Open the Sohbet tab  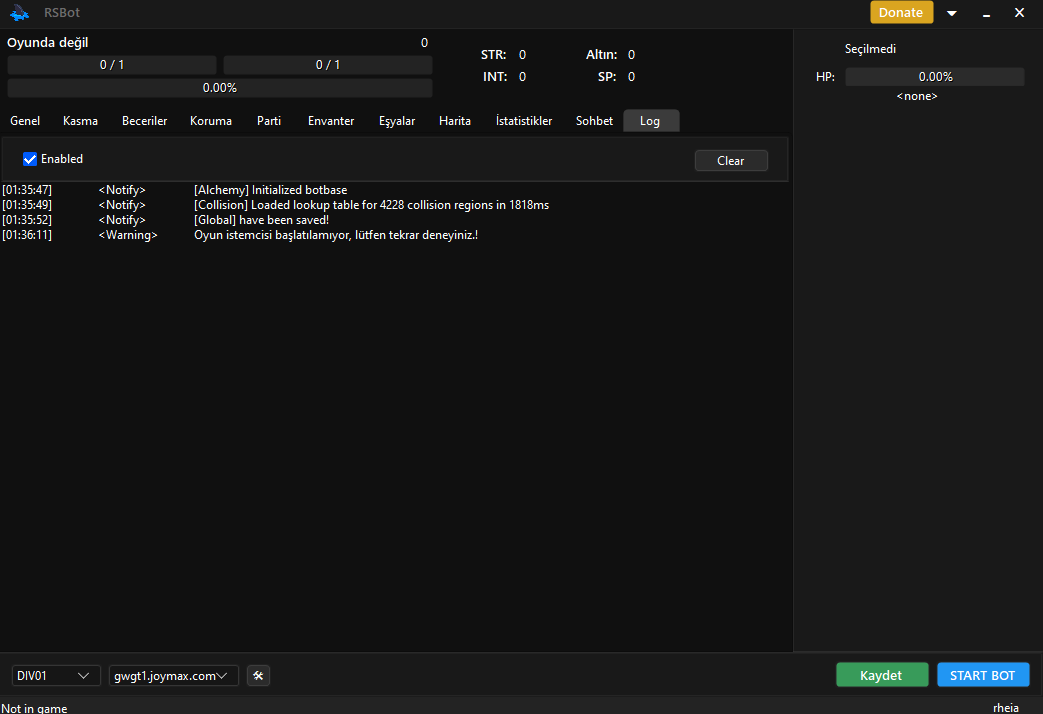(594, 120)
